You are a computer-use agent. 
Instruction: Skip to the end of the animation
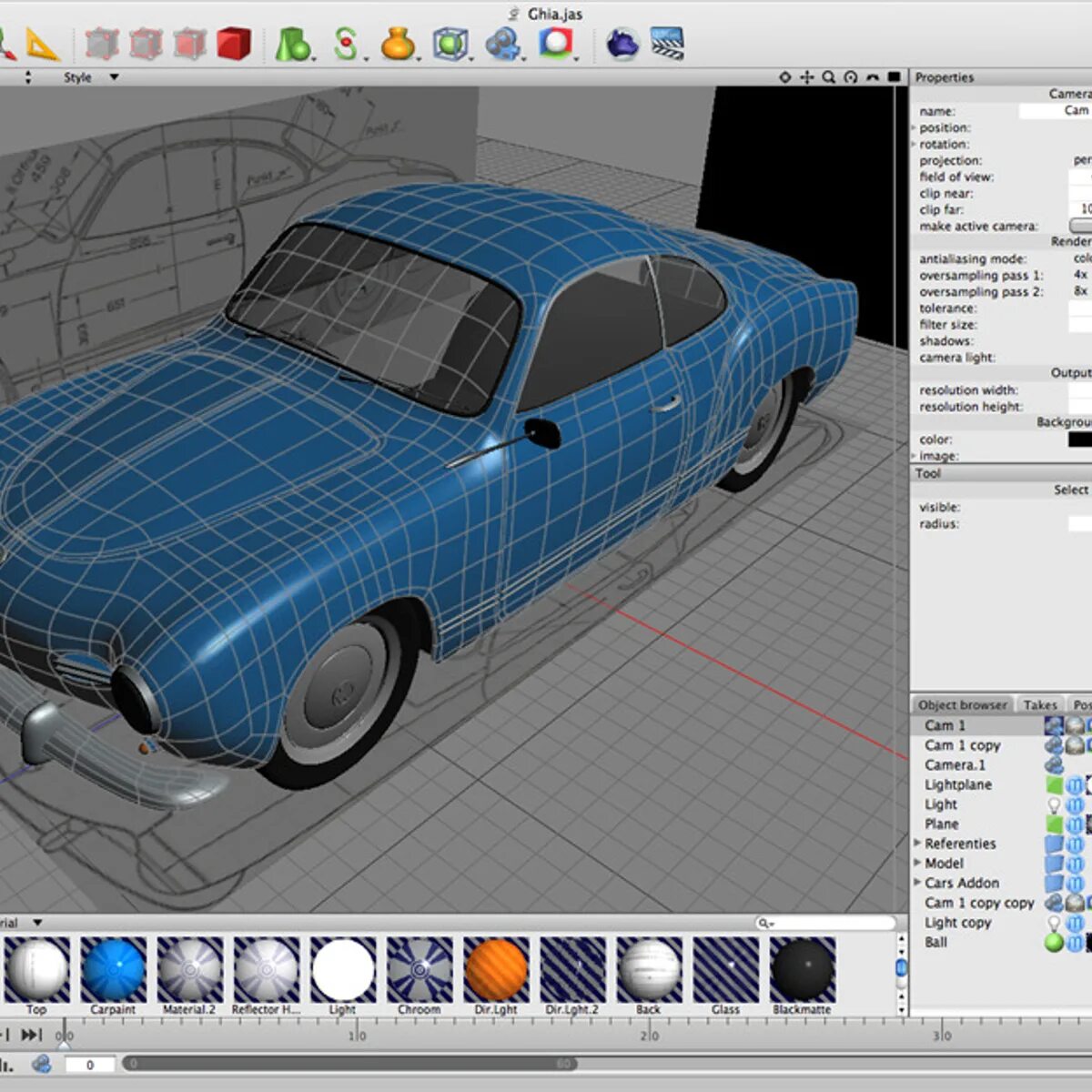tap(32, 1035)
